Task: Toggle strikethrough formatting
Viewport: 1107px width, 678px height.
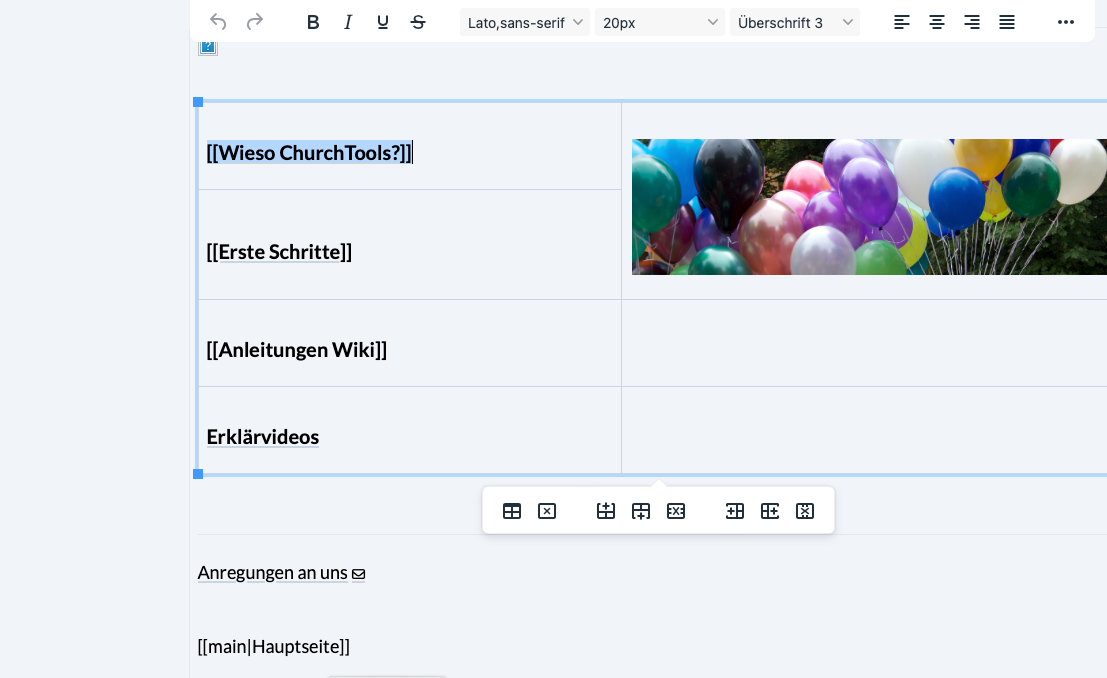Action: 418,22
